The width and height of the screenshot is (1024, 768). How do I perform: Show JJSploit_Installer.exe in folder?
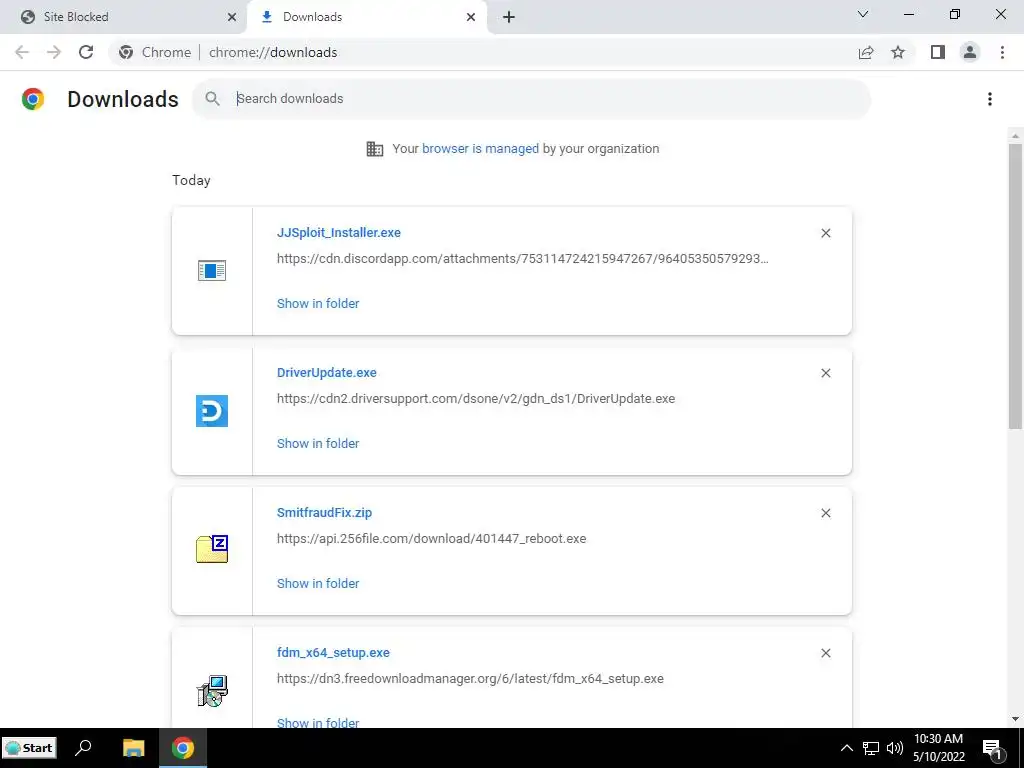318,303
